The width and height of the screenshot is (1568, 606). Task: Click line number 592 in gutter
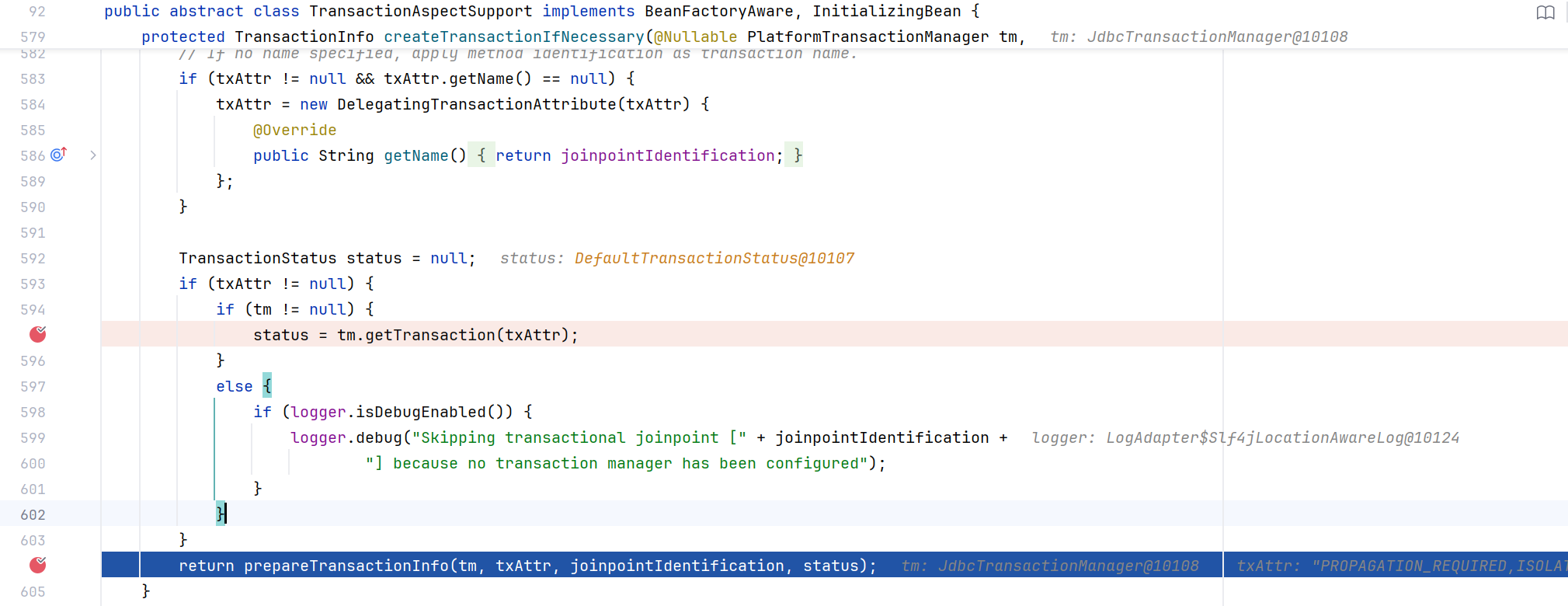point(33,258)
